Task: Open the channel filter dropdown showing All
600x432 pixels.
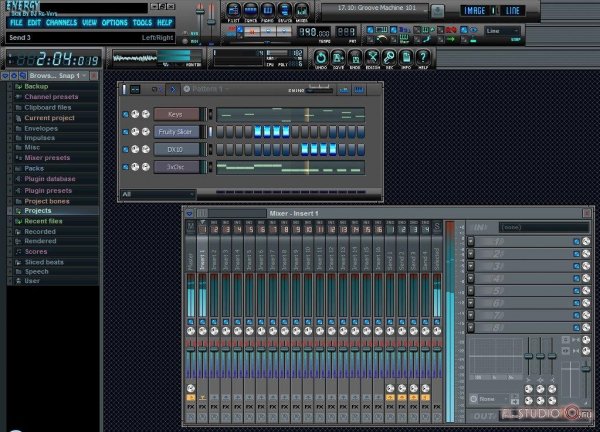Action: tap(158, 194)
